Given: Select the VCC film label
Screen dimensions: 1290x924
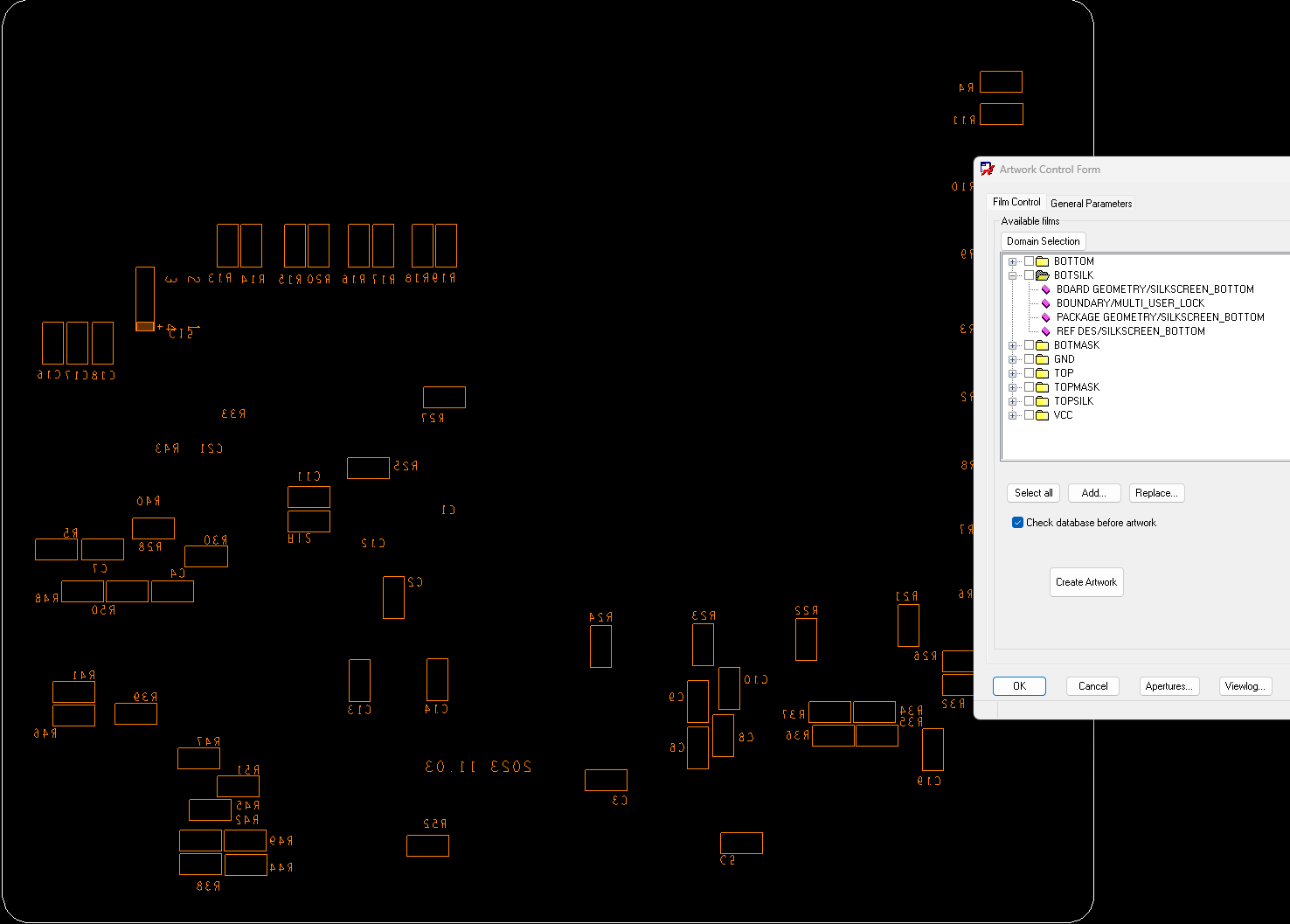Looking at the screenshot, I should 1063,415.
